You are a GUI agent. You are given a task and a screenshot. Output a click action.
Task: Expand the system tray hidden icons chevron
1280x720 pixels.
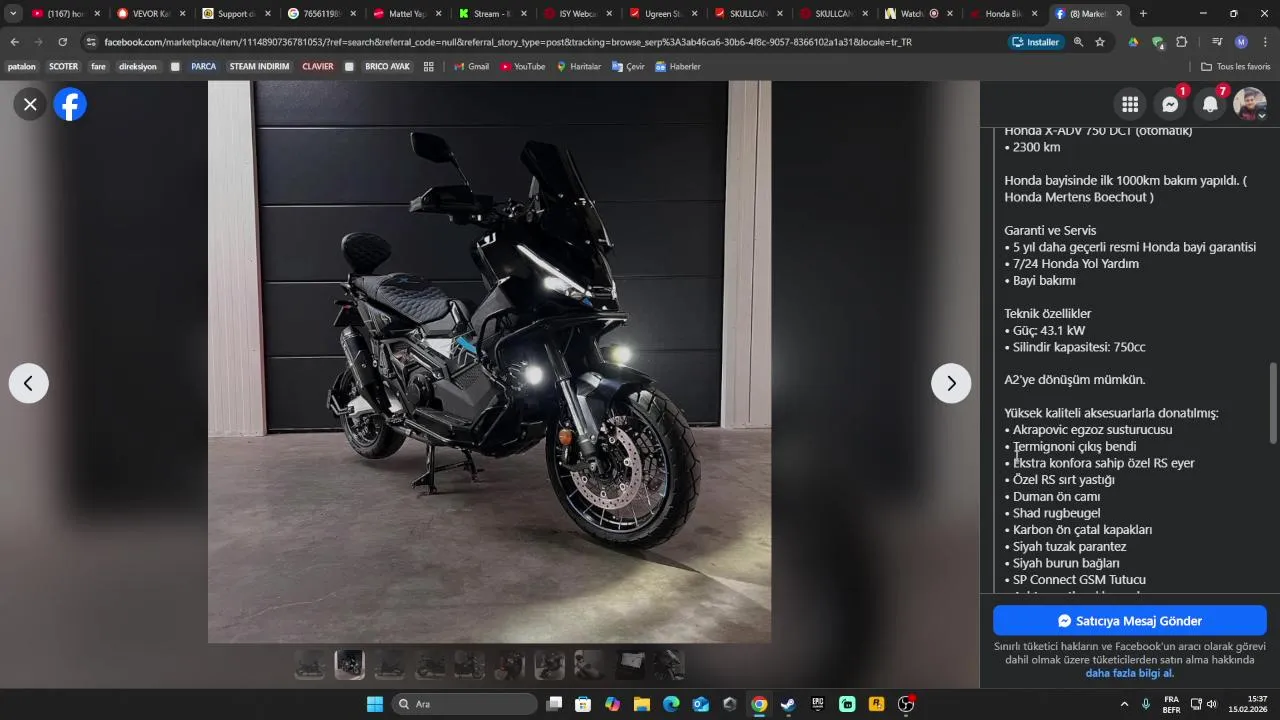click(x=1124, y=704)
